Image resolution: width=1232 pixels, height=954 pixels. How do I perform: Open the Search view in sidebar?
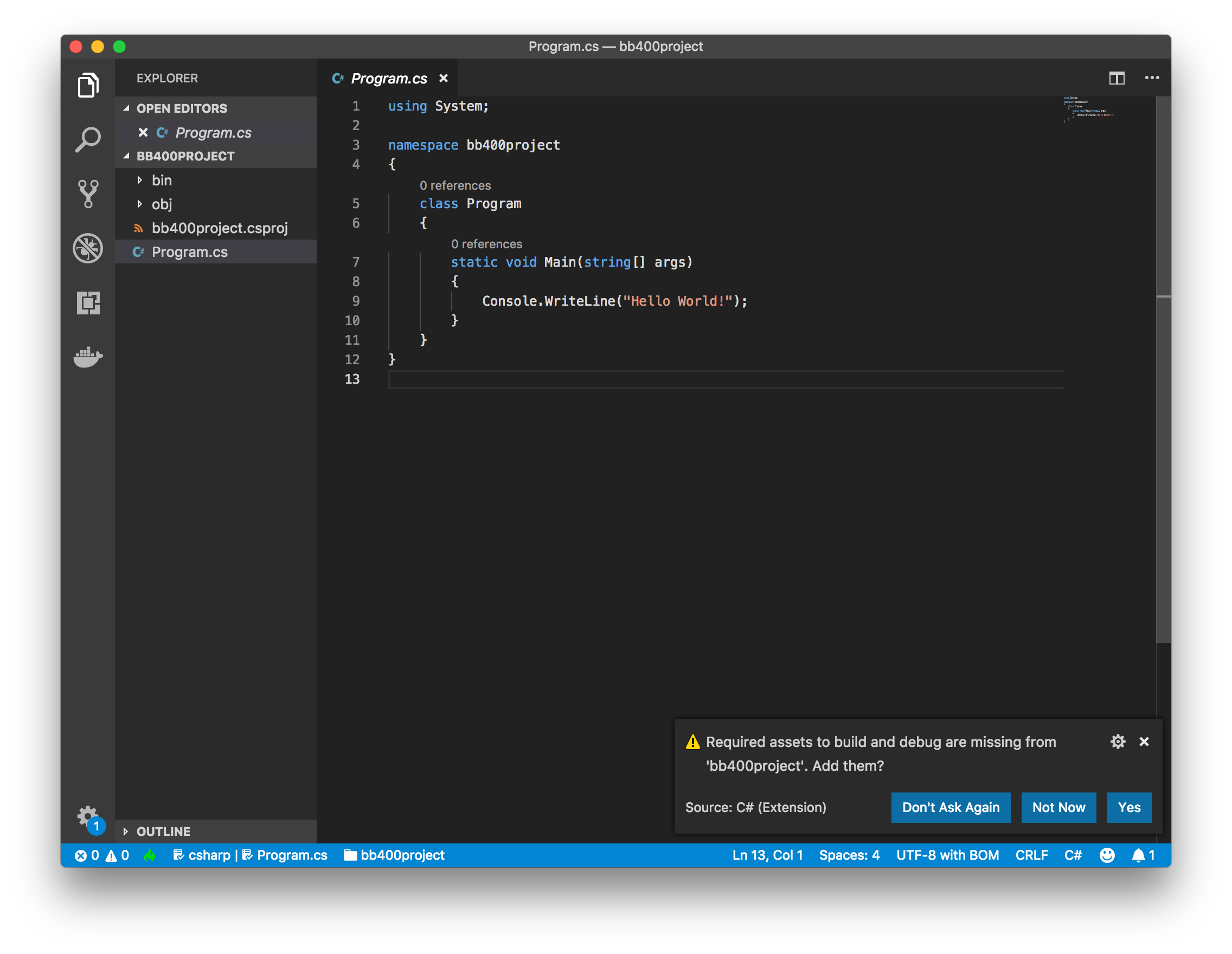(x=88, y=139)
